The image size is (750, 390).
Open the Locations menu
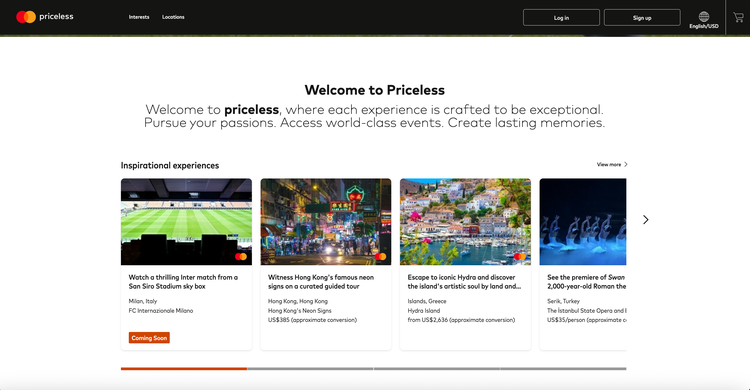(173, 17)
